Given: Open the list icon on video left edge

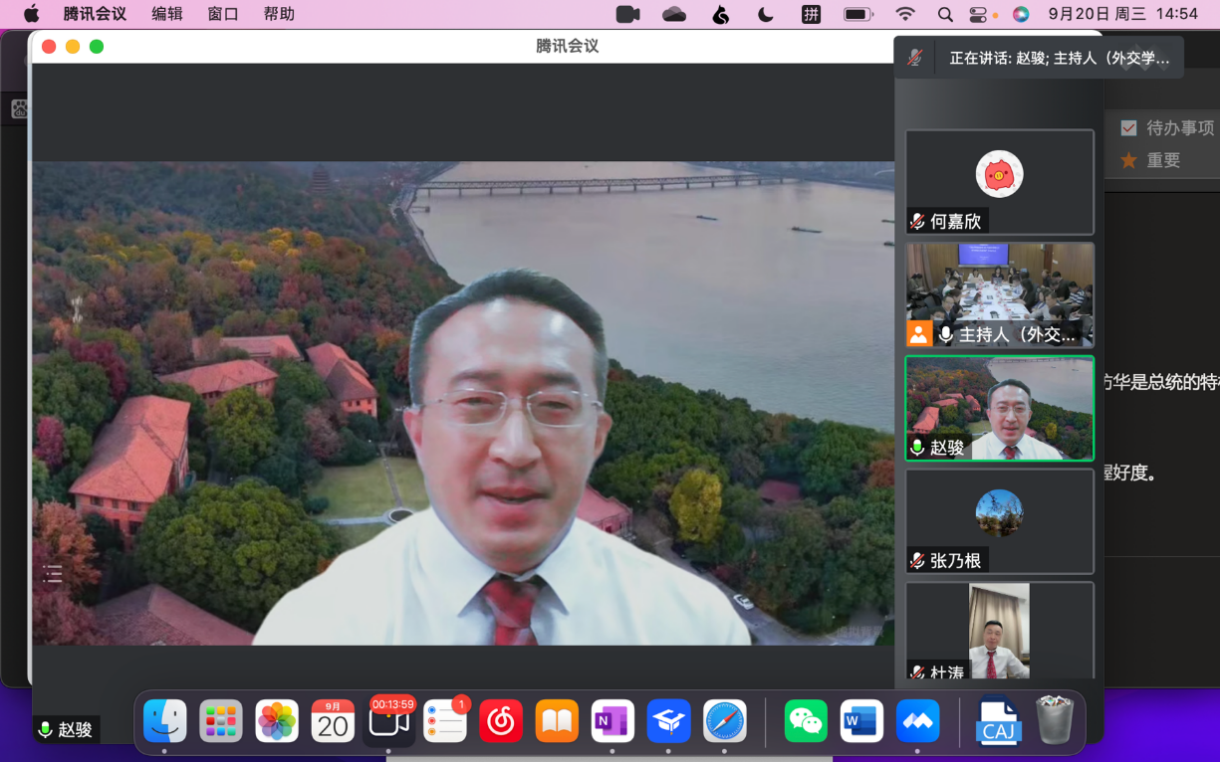Looking at the screenshot, I should pos(53,573).
